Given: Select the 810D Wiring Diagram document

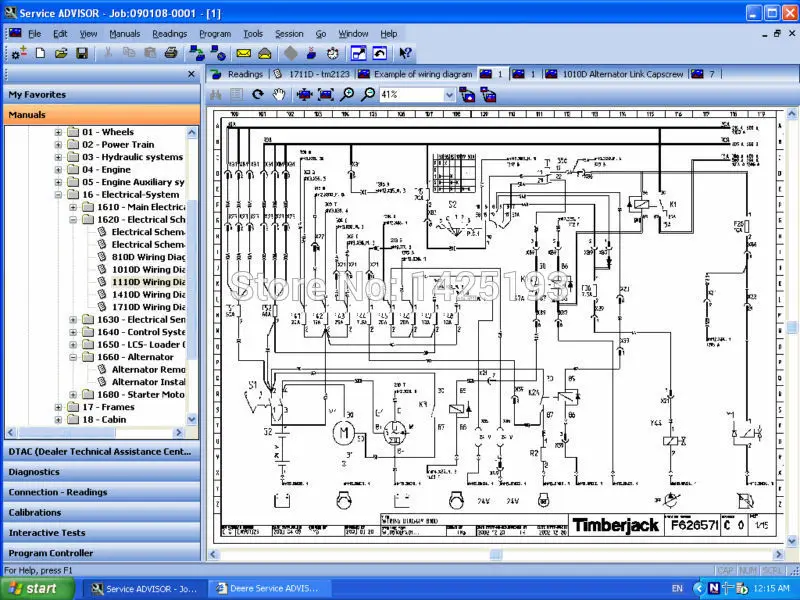Looking at the screenshot, I should click(148, 257).
